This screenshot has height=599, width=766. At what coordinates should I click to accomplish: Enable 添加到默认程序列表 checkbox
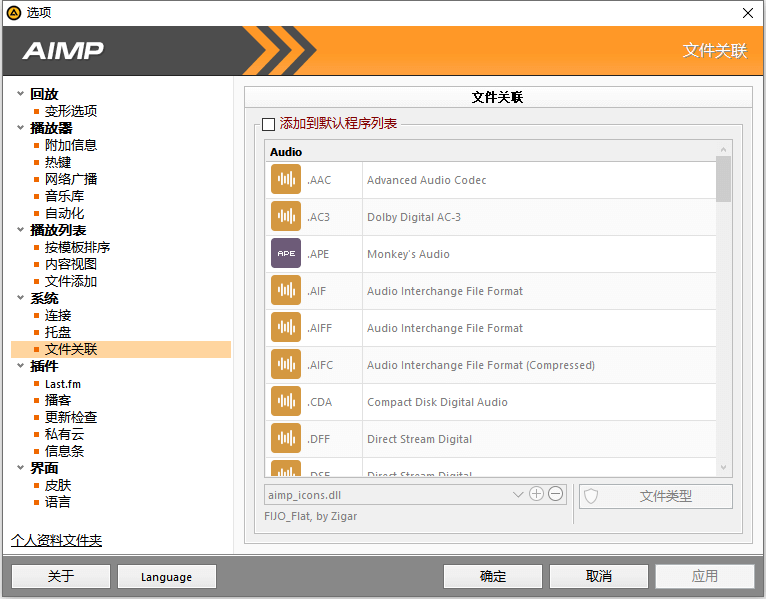(x=268, y=124)
